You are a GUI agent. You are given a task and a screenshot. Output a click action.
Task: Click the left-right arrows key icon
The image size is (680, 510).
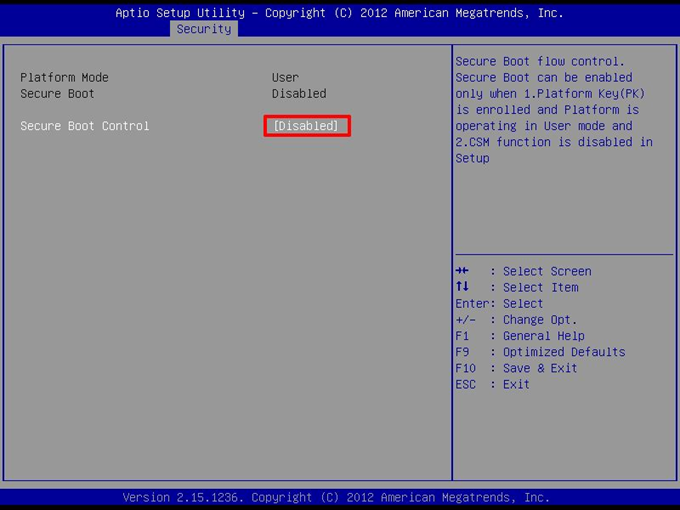click(x=462, y=271)
